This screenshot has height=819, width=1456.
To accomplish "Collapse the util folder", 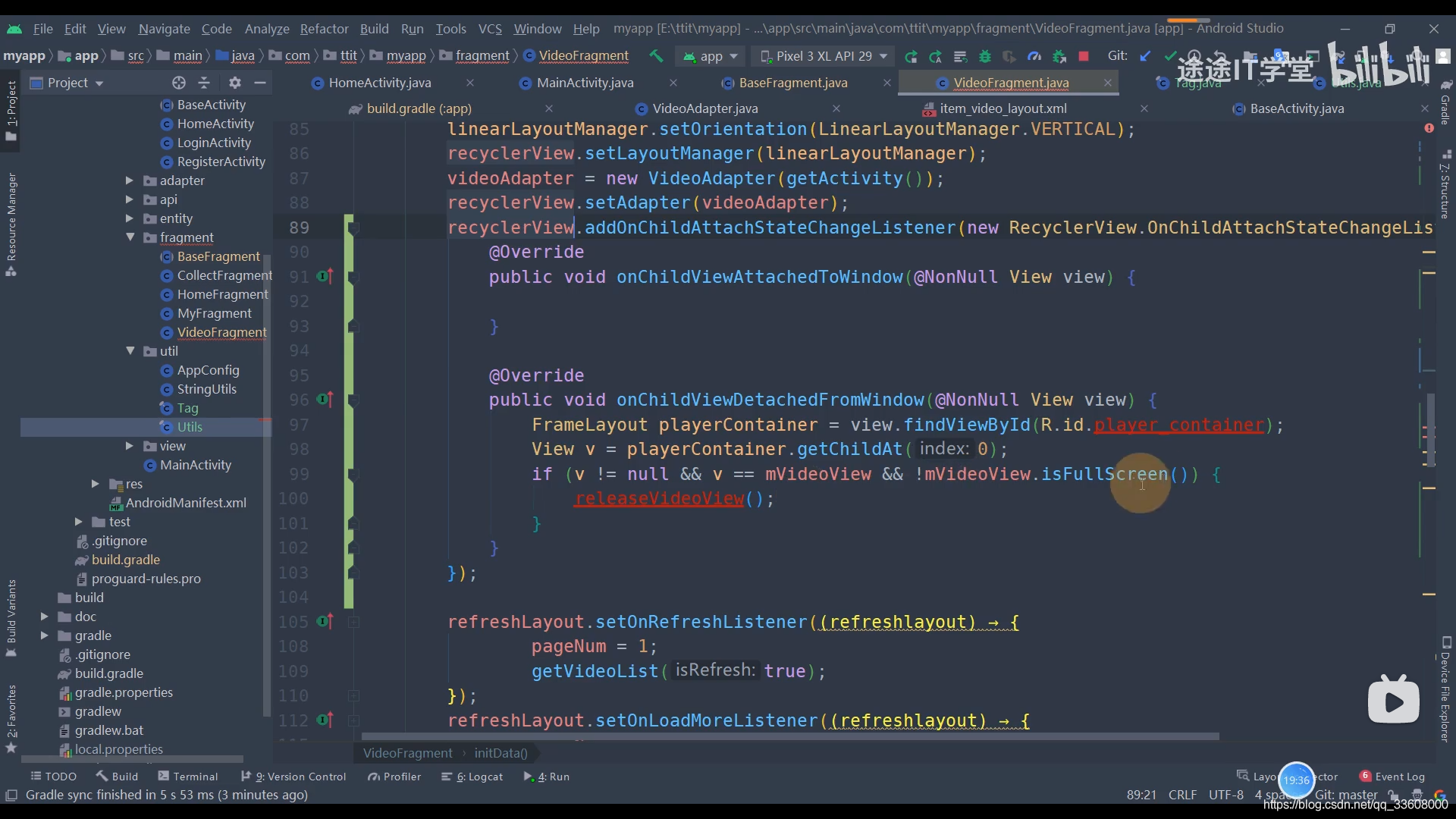I will coord(130,351).
